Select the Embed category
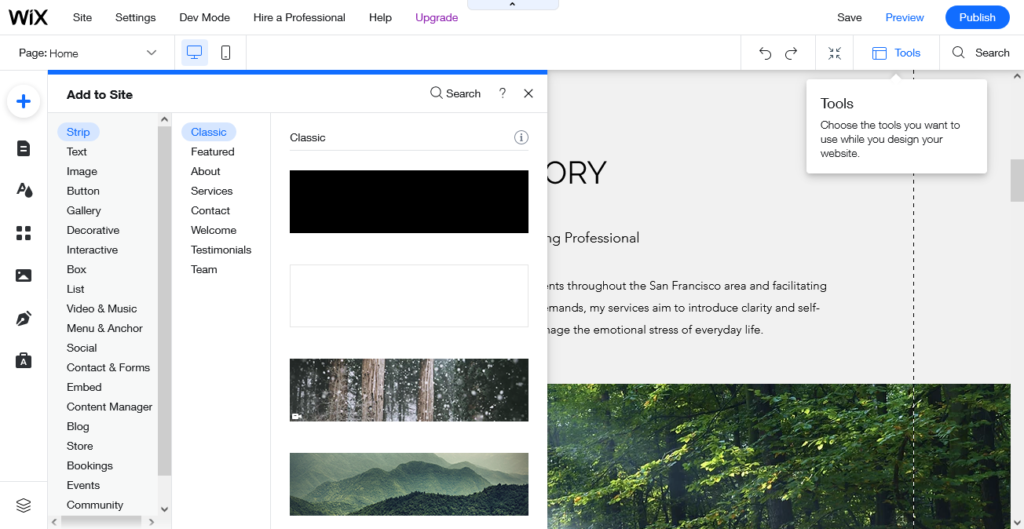The height and width of the screenshot is (529, 1024). [84, 387]
